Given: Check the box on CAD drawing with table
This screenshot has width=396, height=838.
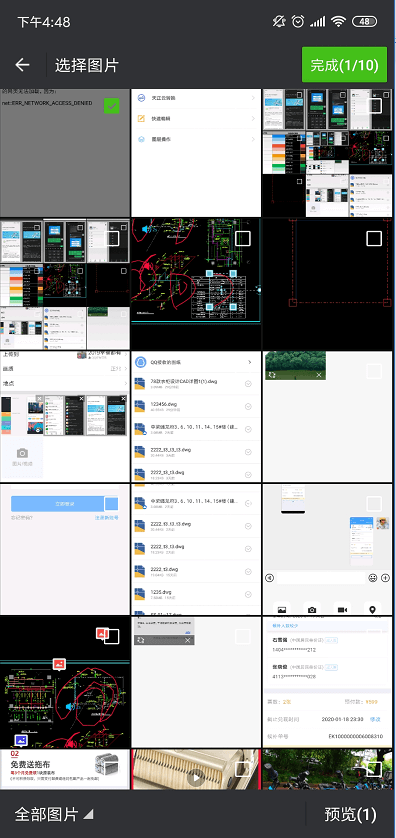Looking at the screenshot, I should [243, 238].
